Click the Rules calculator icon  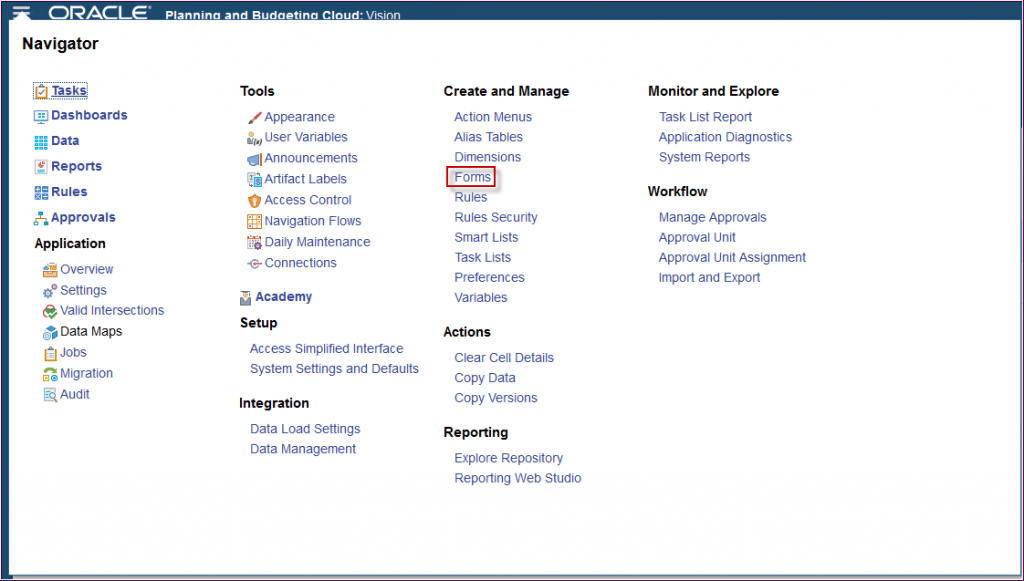(x=41, y=193)
